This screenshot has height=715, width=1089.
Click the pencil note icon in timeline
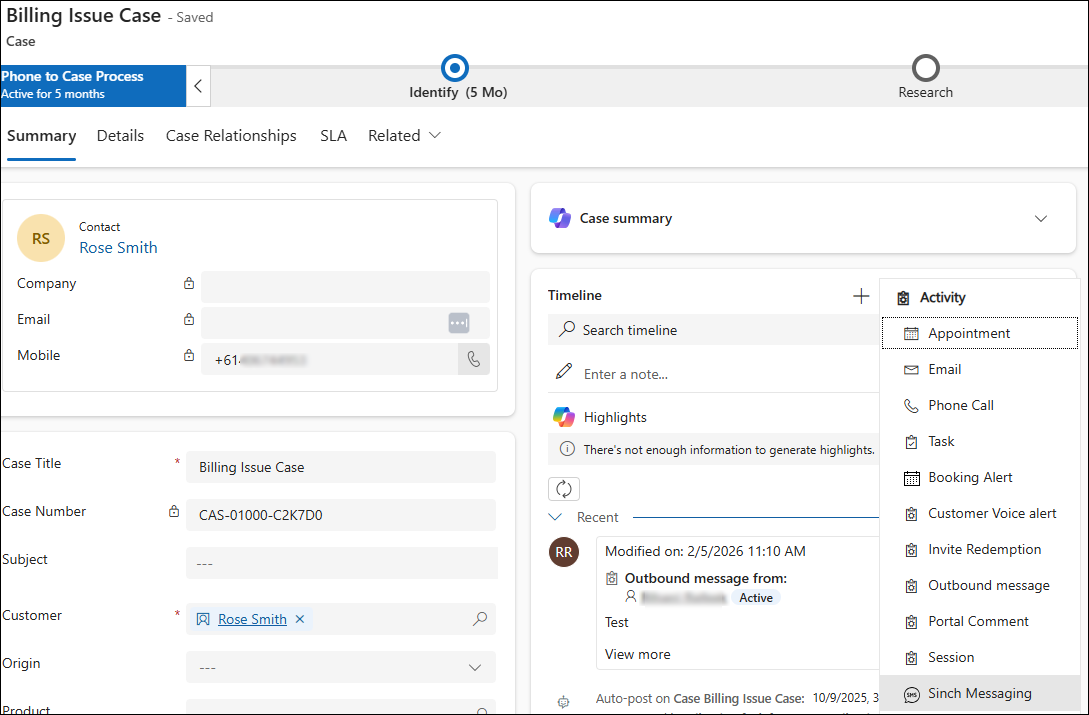click(564, 372)
